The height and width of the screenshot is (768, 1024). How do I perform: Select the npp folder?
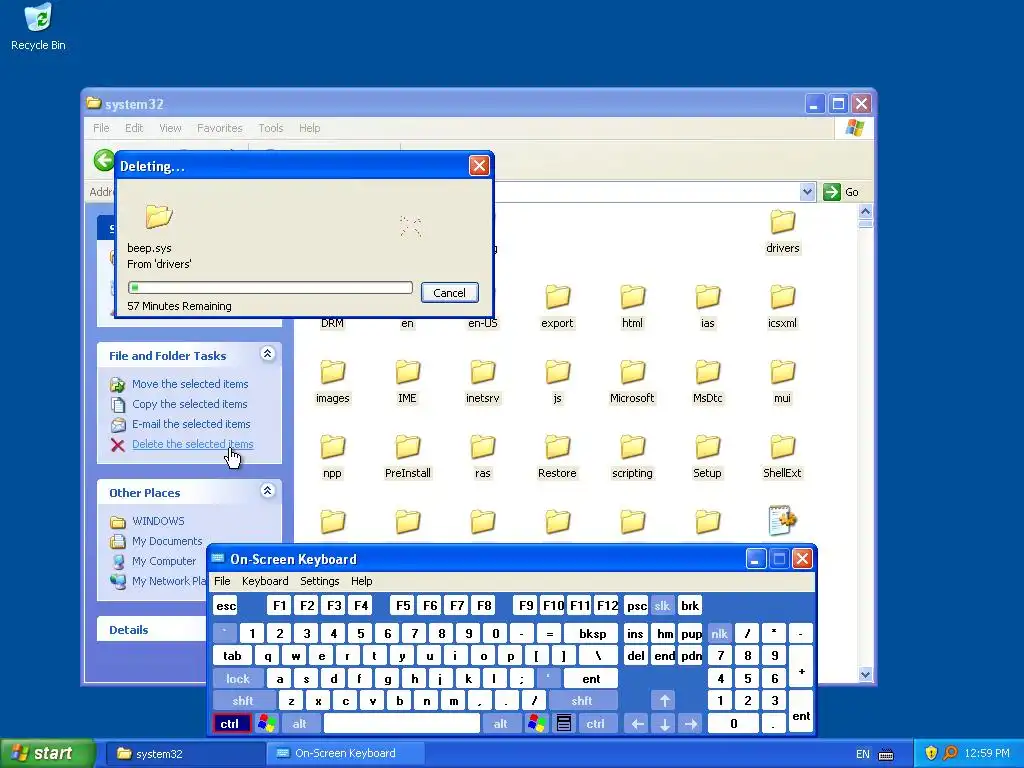[x=332, y=456]
